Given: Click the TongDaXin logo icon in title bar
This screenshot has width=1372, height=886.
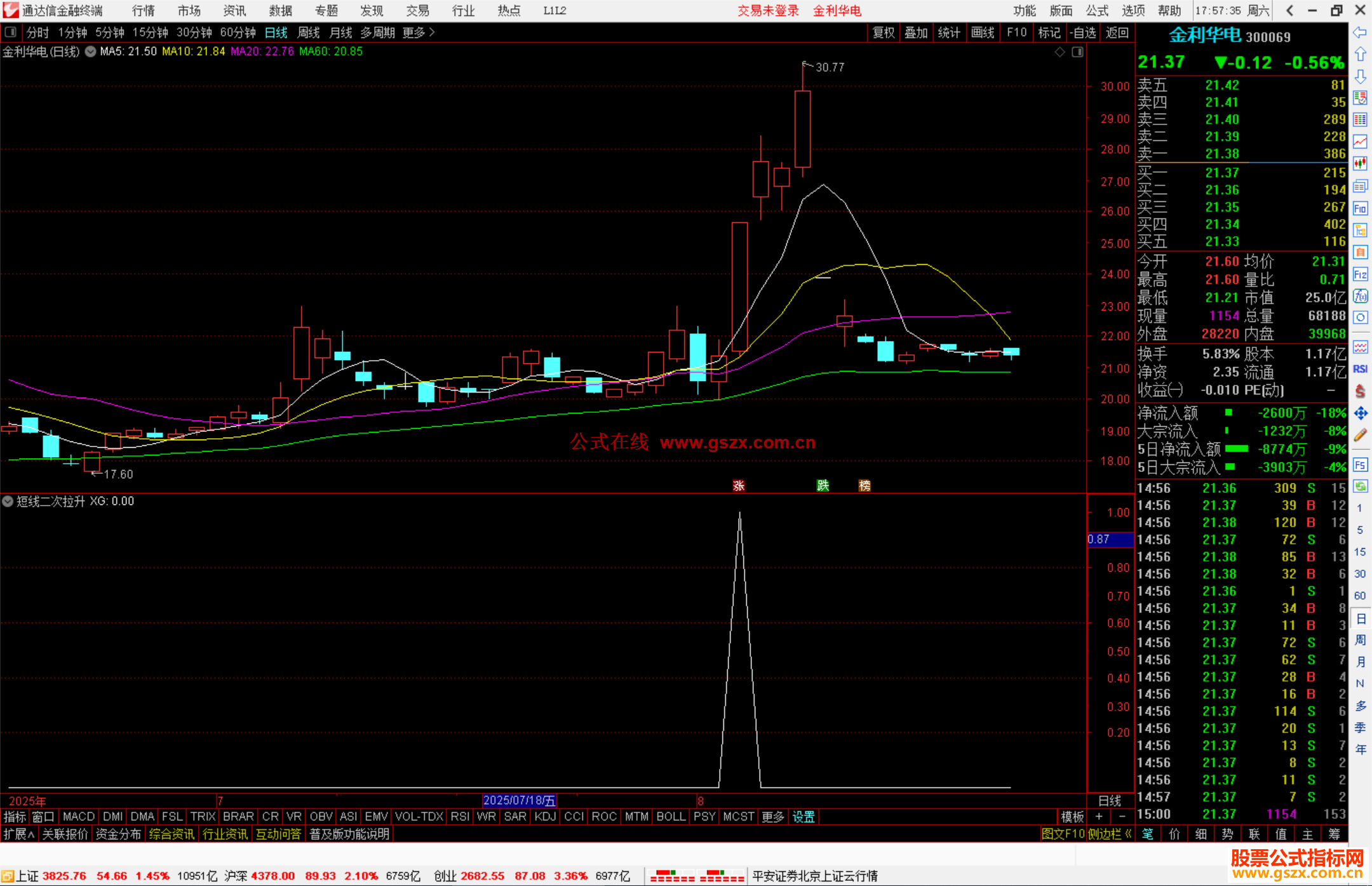Looking at the screenshot, I should (x=10, y=10).
